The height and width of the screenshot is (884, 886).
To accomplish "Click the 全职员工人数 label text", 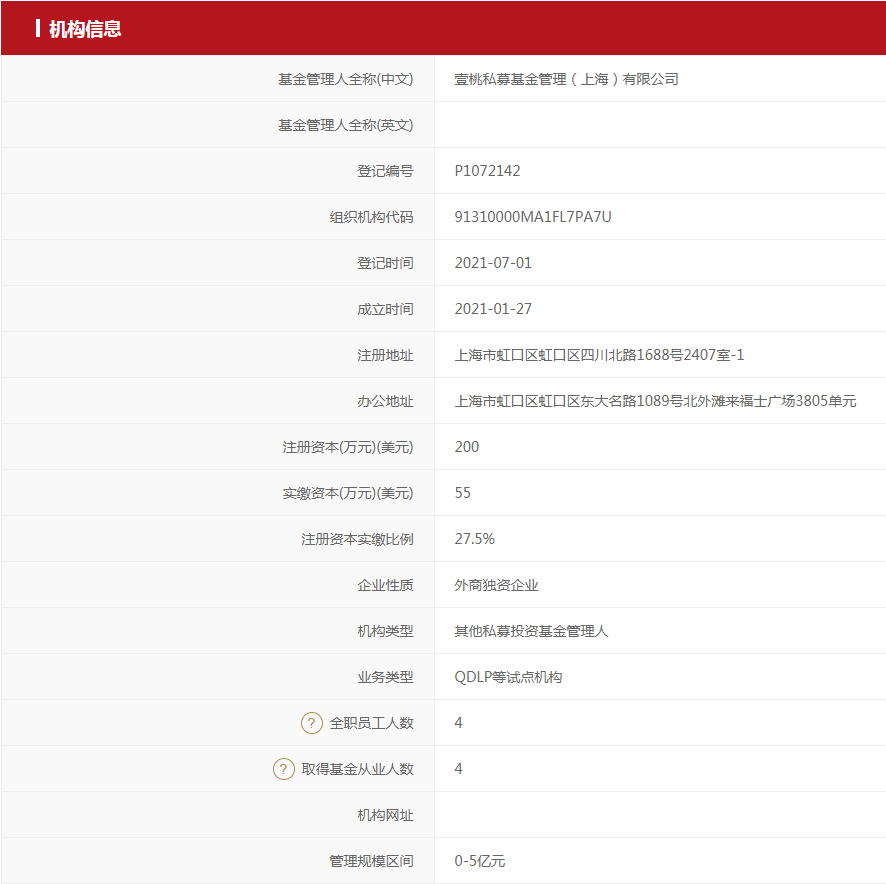I will tap(371, 723).
